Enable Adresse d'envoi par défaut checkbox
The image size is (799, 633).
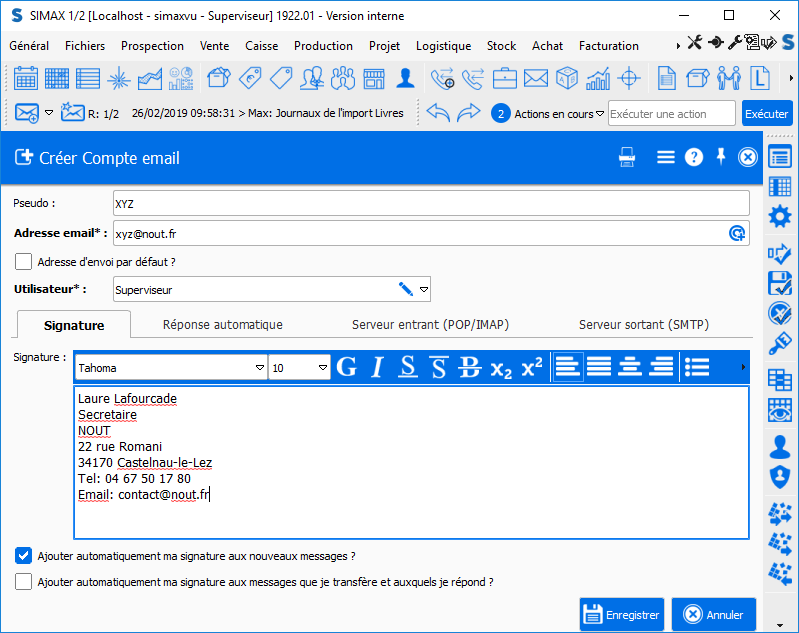coord(24,262)
